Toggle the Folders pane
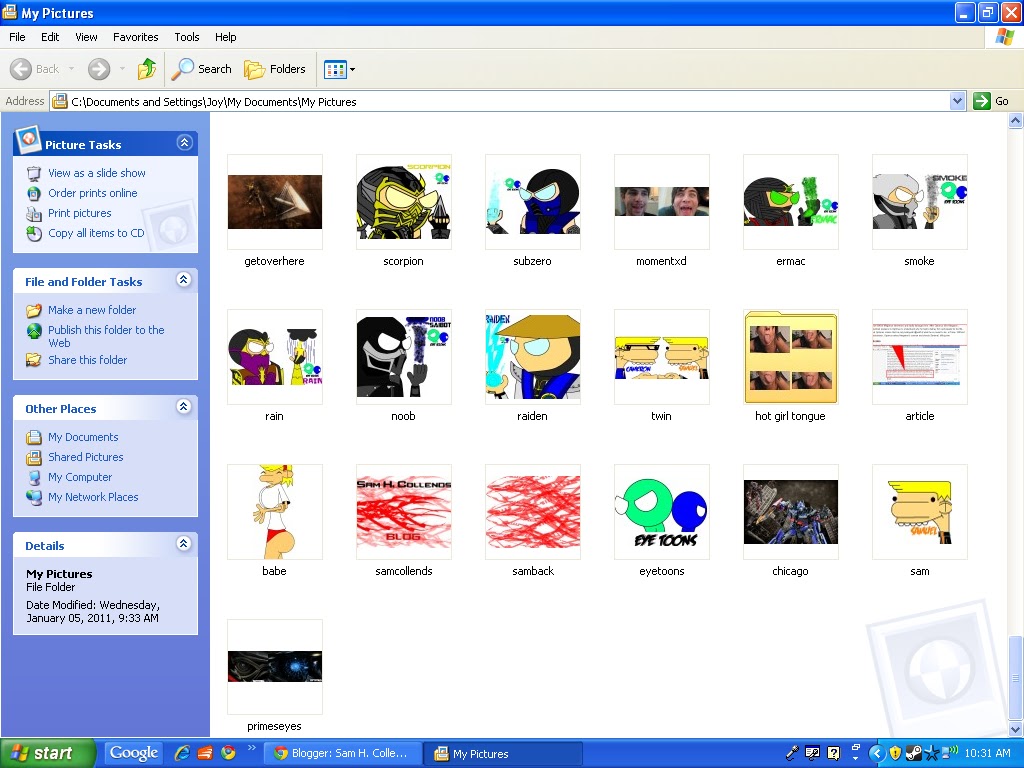Image resolution: width=1024 pixels, height=768 pixels. tap(275, 69)
